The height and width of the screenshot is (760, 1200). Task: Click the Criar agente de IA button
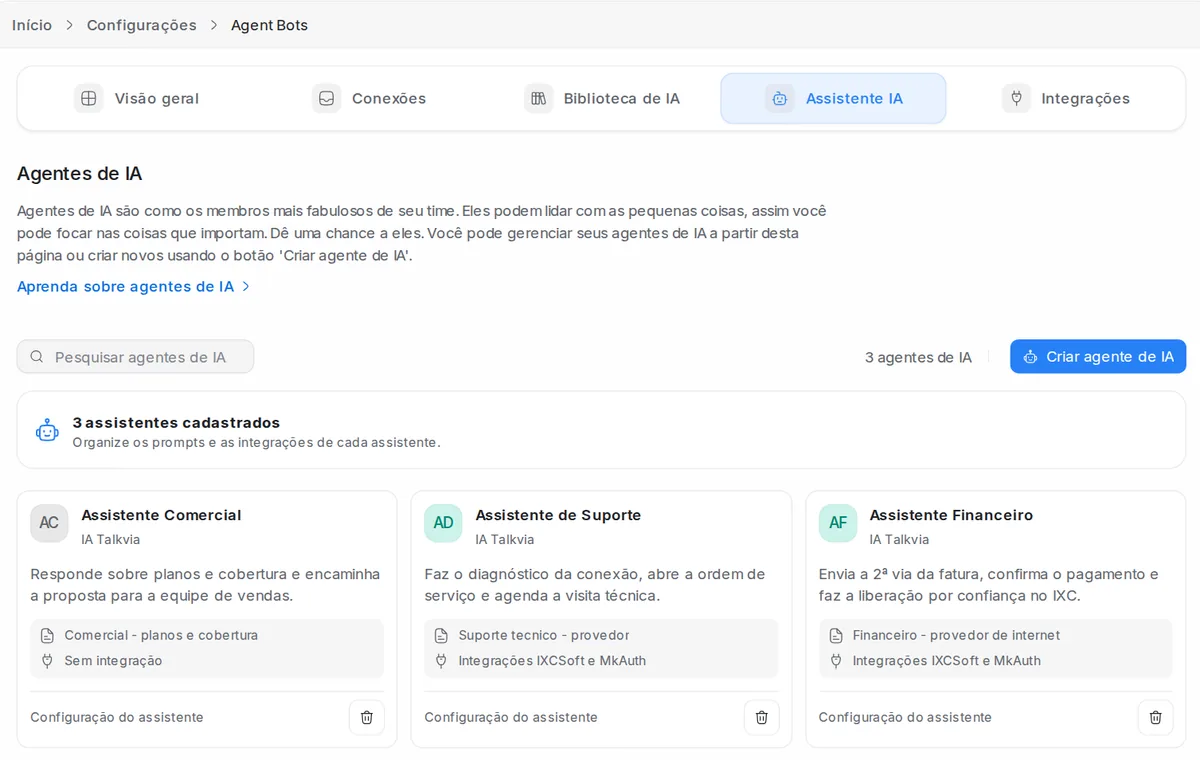click(1098, 357)
